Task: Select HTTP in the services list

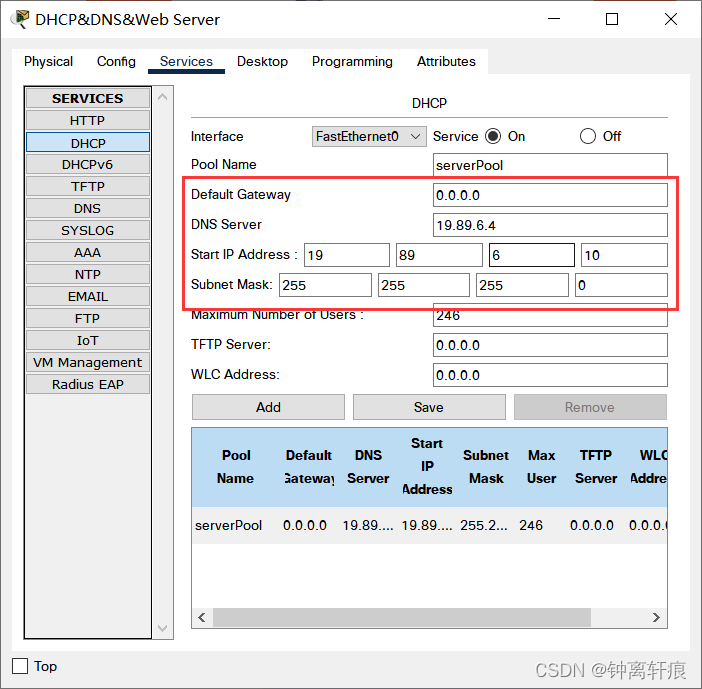Action: click(88, 120)
